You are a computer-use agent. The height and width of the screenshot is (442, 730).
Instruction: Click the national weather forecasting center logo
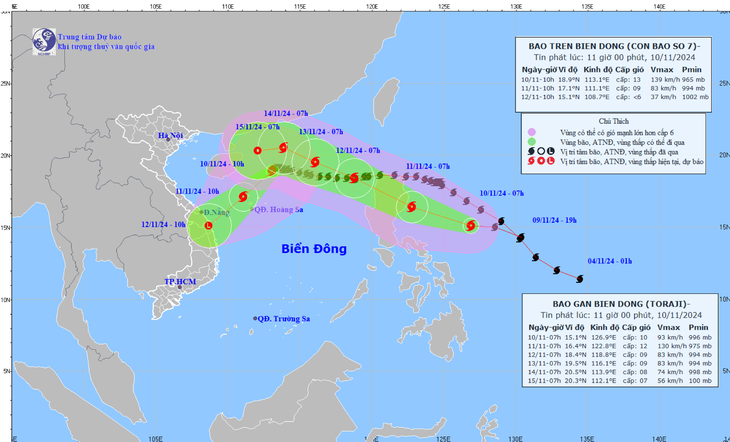pos(44,42)
